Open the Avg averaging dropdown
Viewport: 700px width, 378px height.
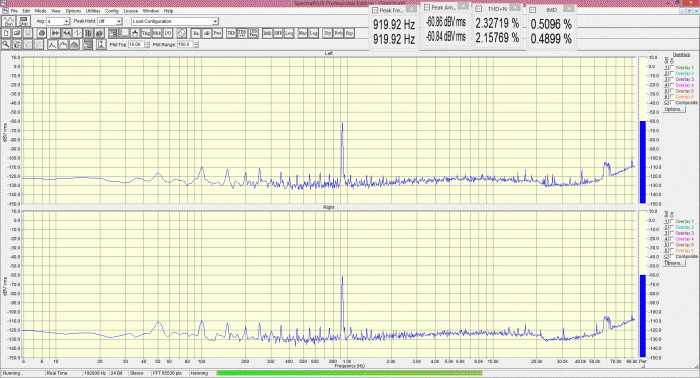pos(67,21)
